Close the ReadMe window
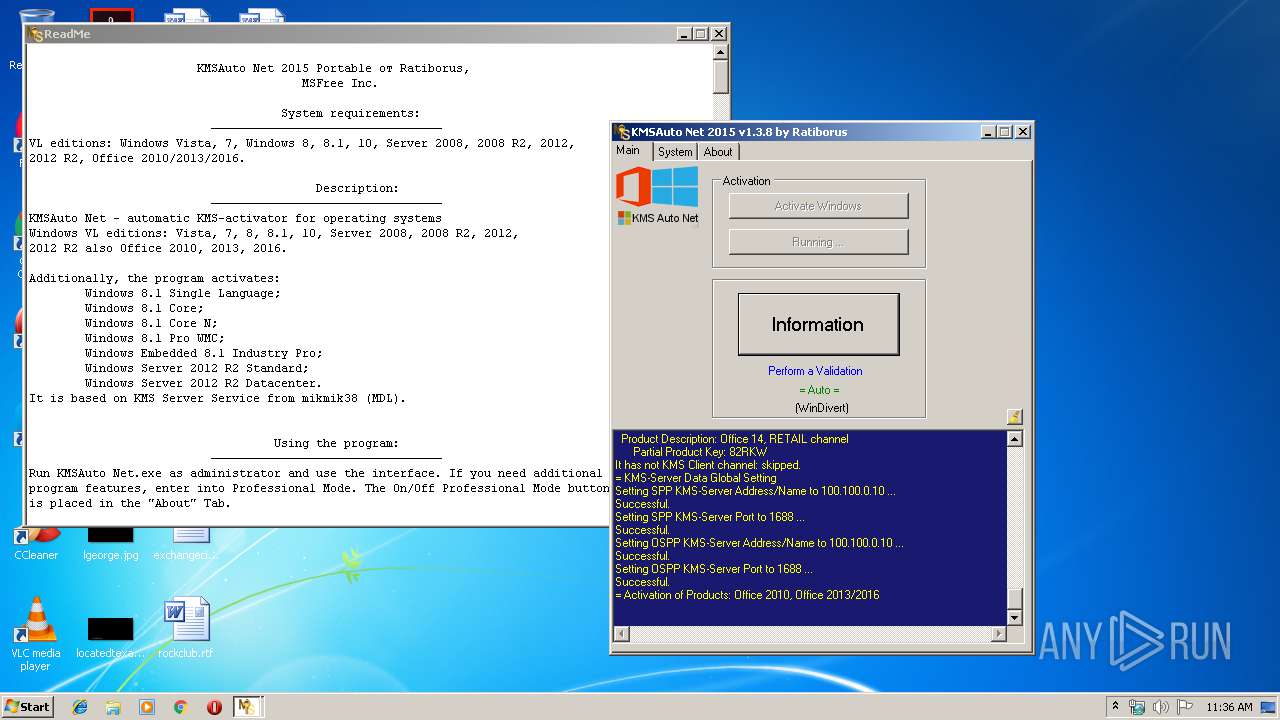Image resolution: width=1280 pixels, height=720 pixels. [x=718, y=34]
